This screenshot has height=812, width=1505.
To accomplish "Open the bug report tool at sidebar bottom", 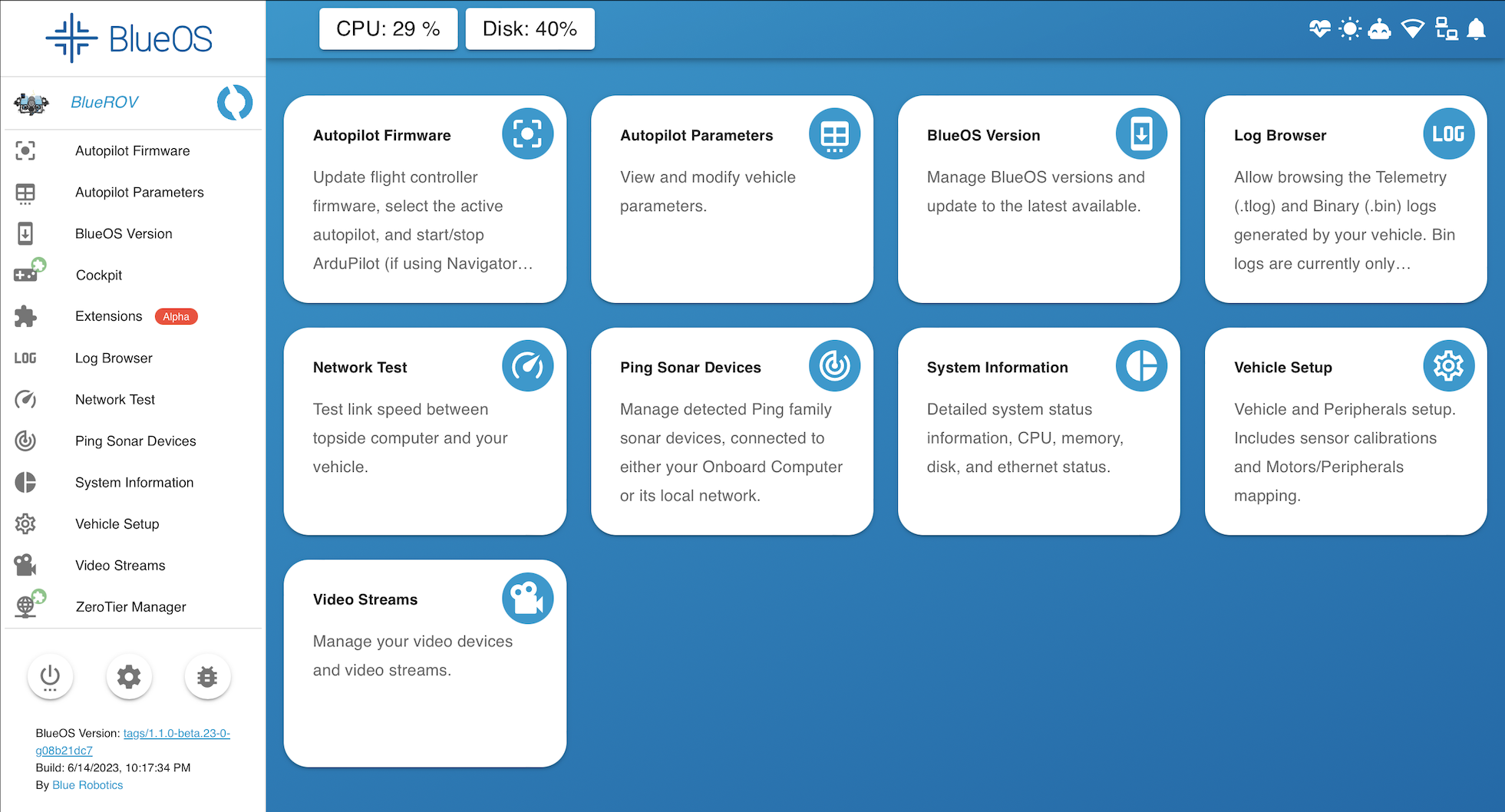I will click(207, 677).
